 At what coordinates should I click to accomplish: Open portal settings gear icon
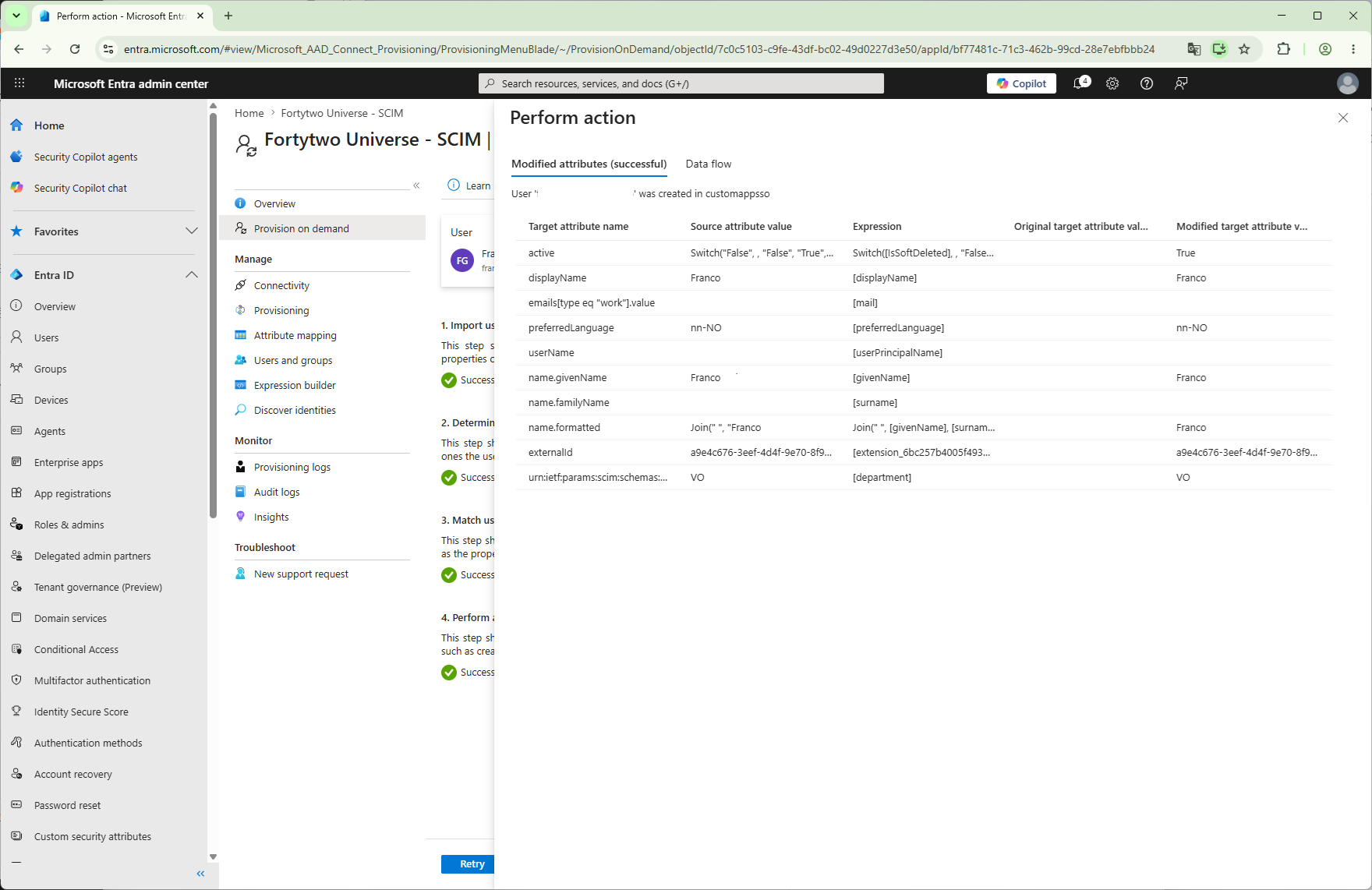tap(1112, 83)
